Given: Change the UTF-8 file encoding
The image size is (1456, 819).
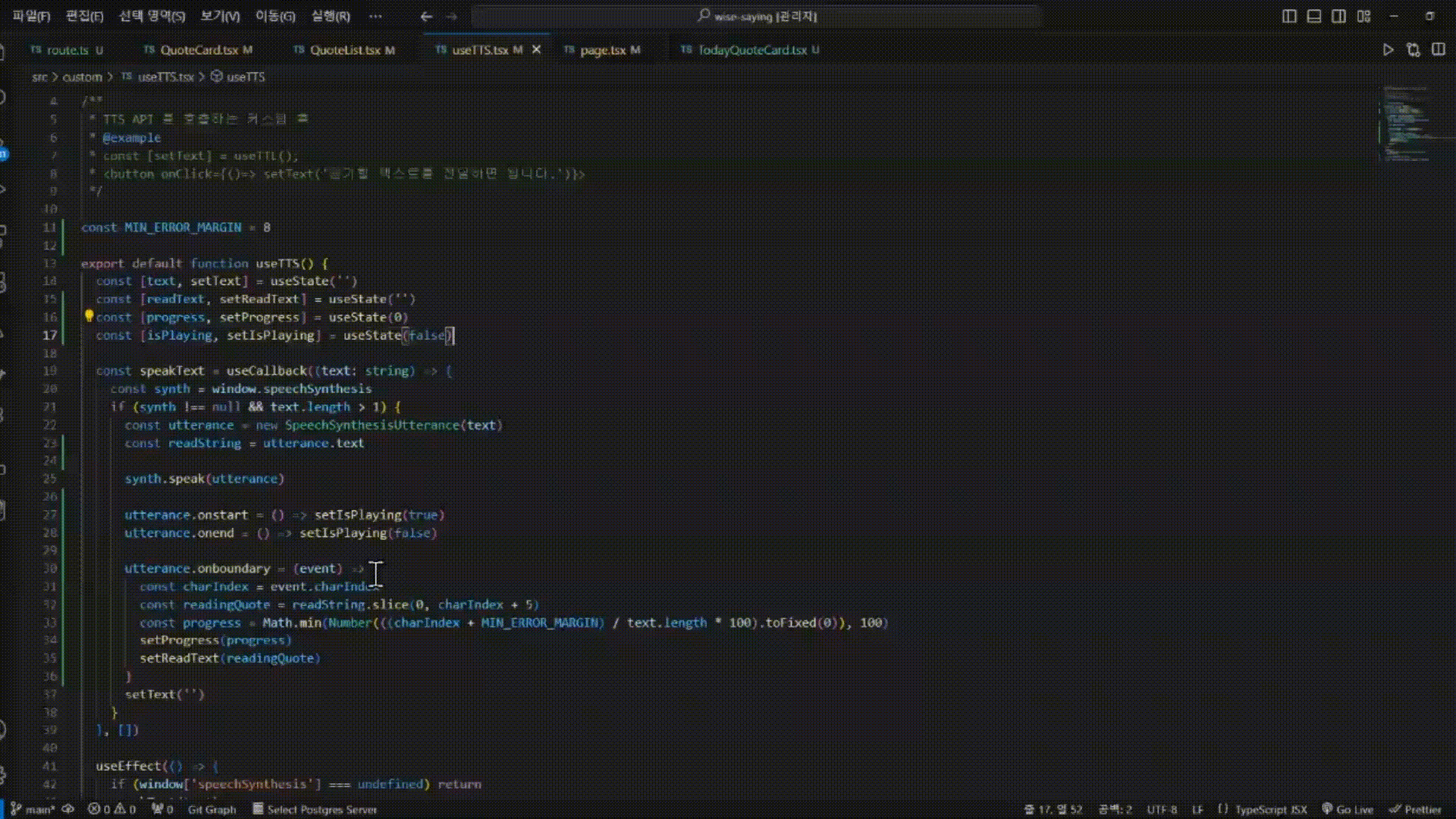Looking at the screenshot, I should tap(1162, 809).
